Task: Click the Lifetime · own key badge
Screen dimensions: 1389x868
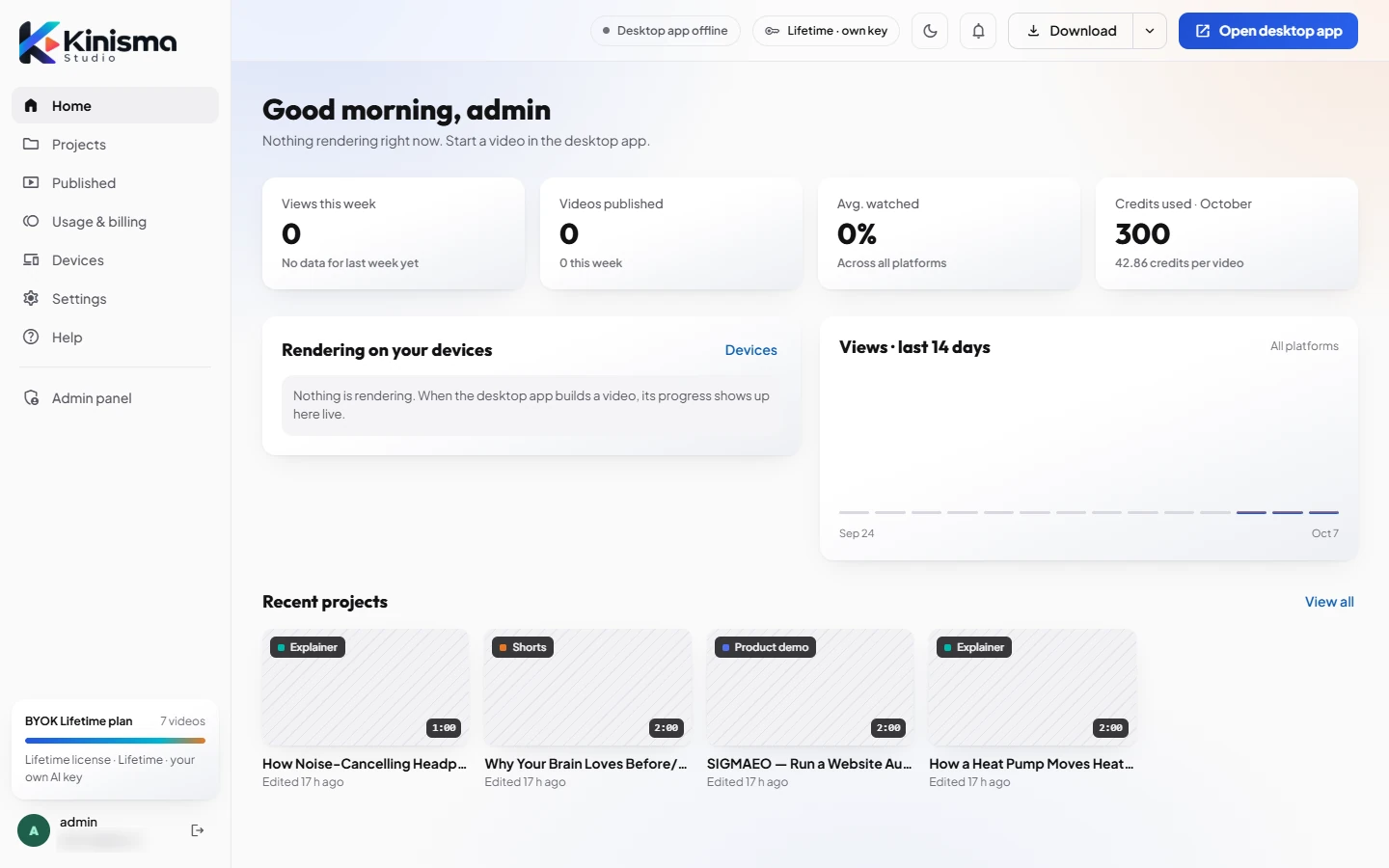Action: [827, 31]
